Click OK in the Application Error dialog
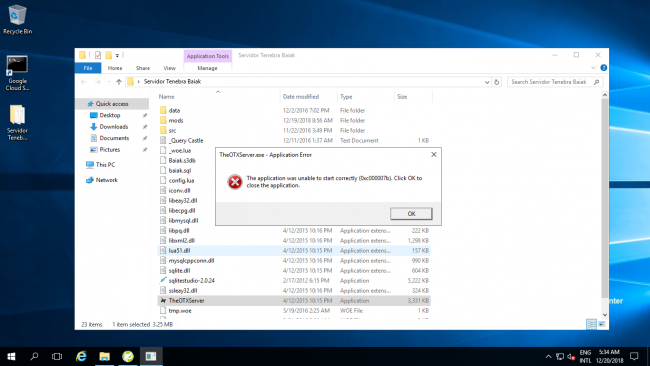 (x=411, y=213)
